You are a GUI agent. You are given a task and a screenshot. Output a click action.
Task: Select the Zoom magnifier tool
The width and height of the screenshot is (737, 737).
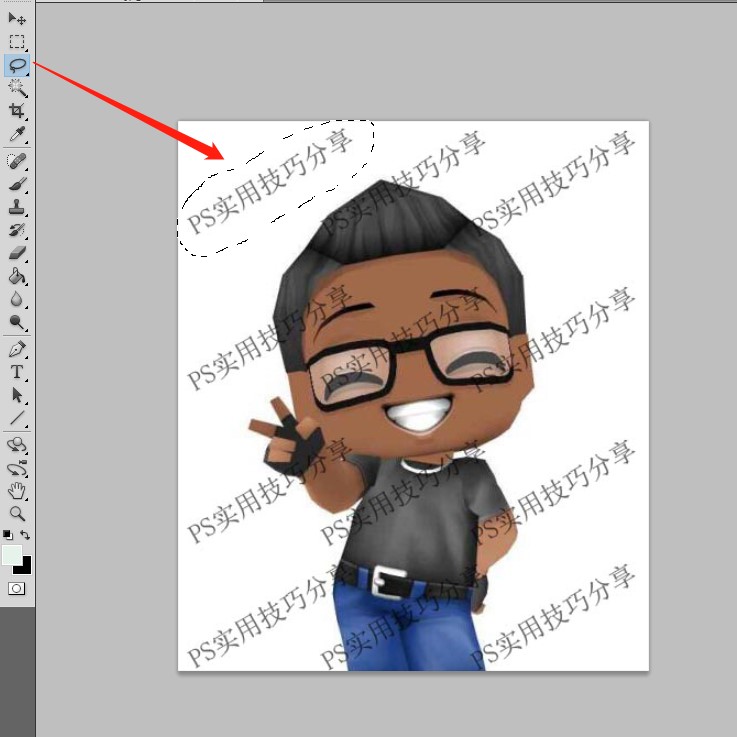(17, 513)
